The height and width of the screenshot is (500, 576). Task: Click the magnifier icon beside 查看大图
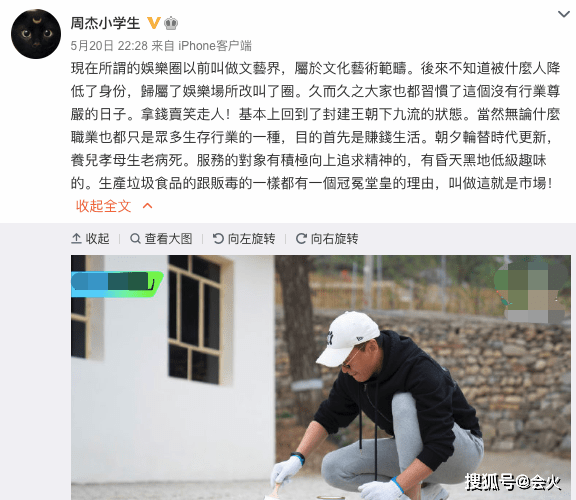(x=135, y=238)
